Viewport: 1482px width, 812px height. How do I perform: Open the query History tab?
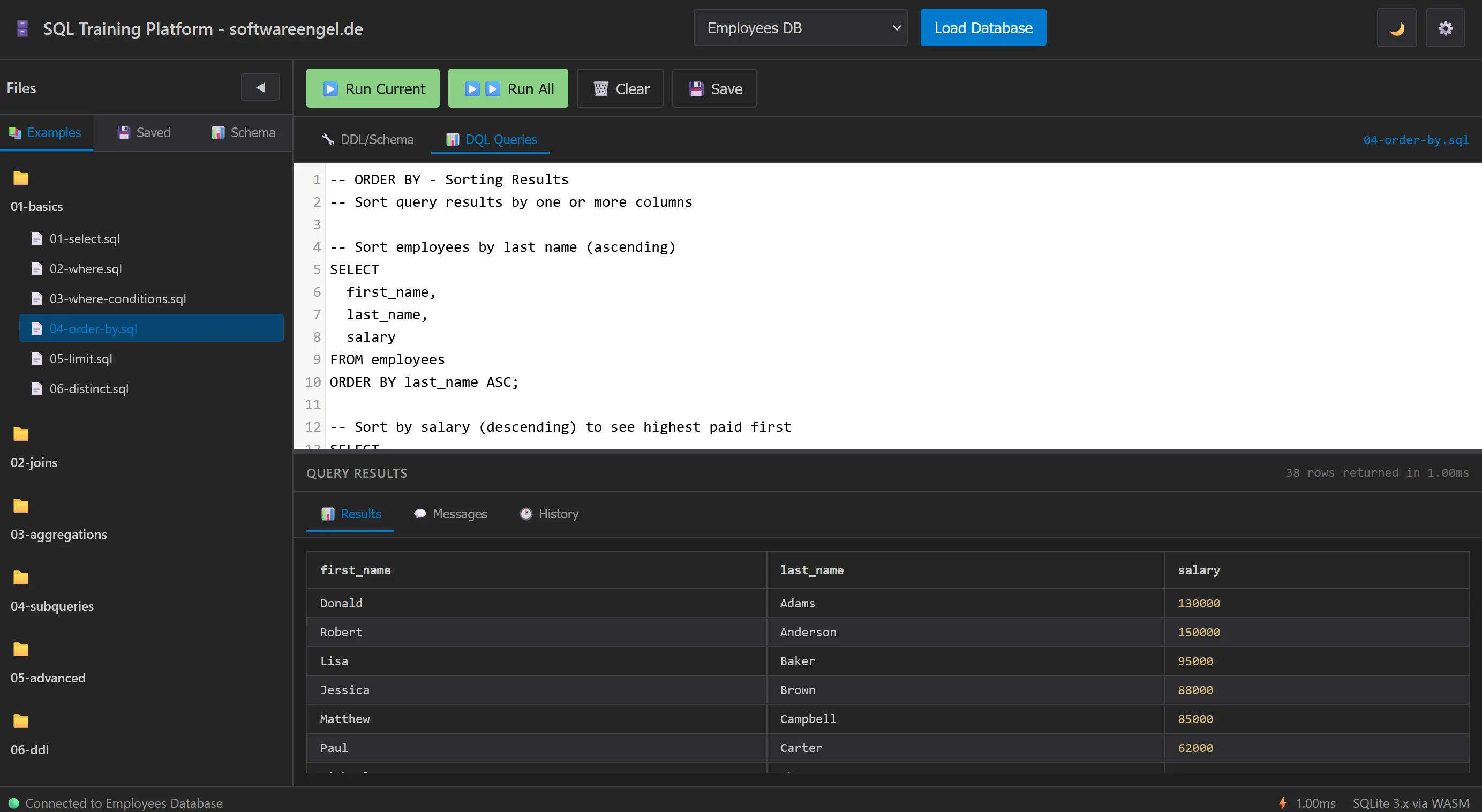point(549,513)
